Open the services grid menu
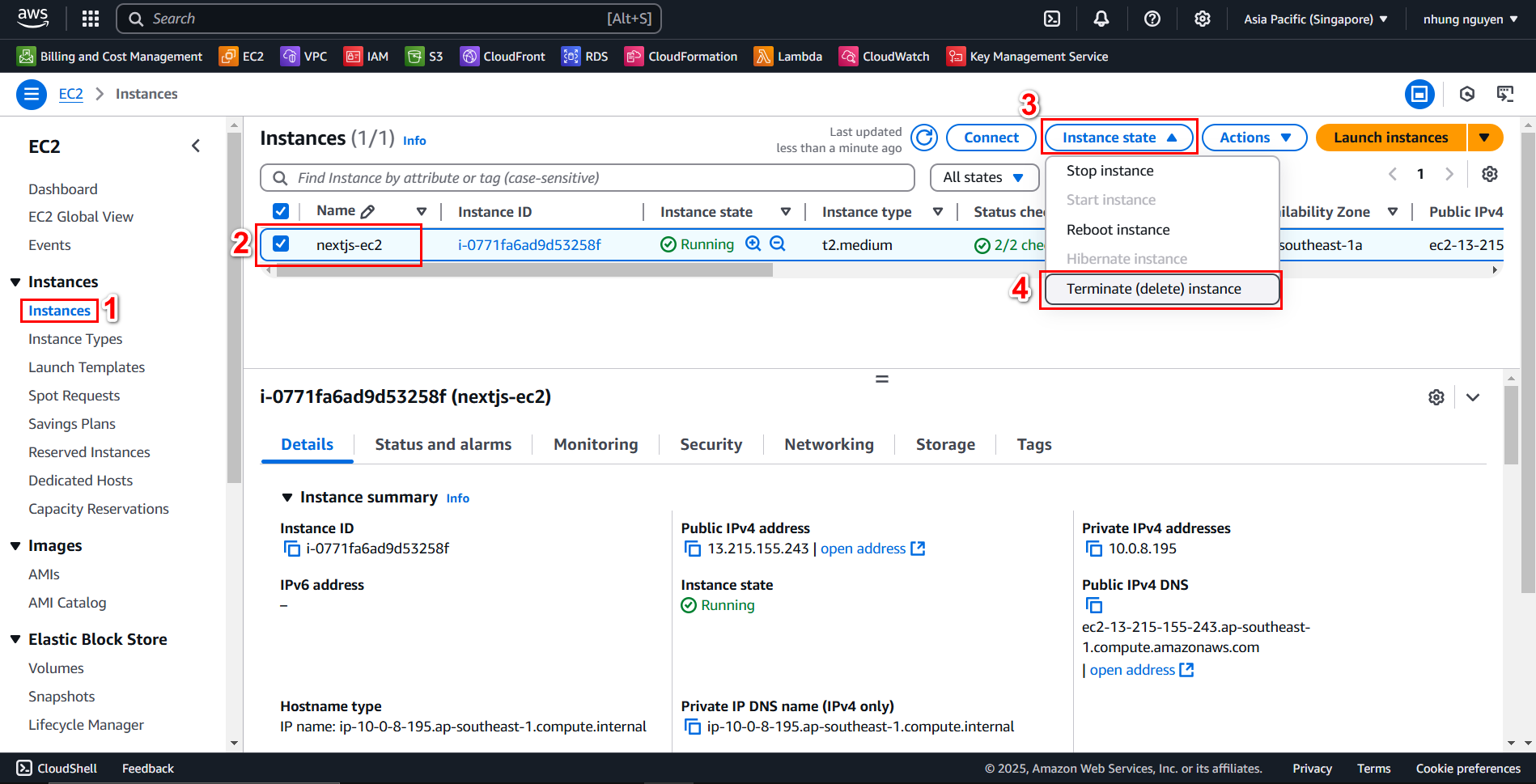The height and width of the screenshot is (784, 1536). 91,19
